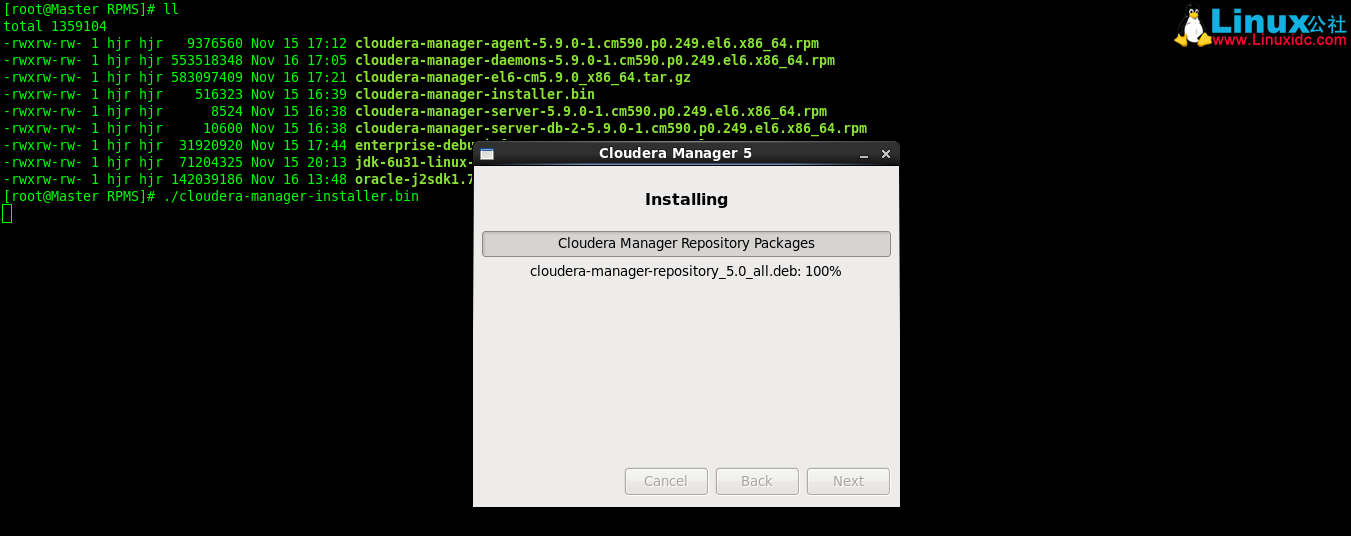This screenshot has width=1351, height=536.
Task: Click the Cloudera Manager 5 title bar text
Action: point(675,153)
